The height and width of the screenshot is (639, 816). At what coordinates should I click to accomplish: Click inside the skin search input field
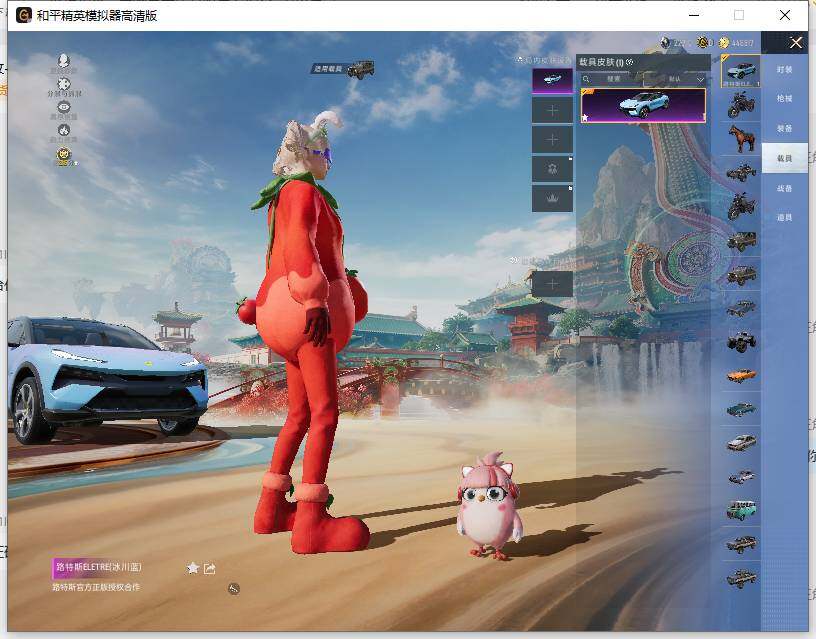pyautogui.click(x=615, y=78)
